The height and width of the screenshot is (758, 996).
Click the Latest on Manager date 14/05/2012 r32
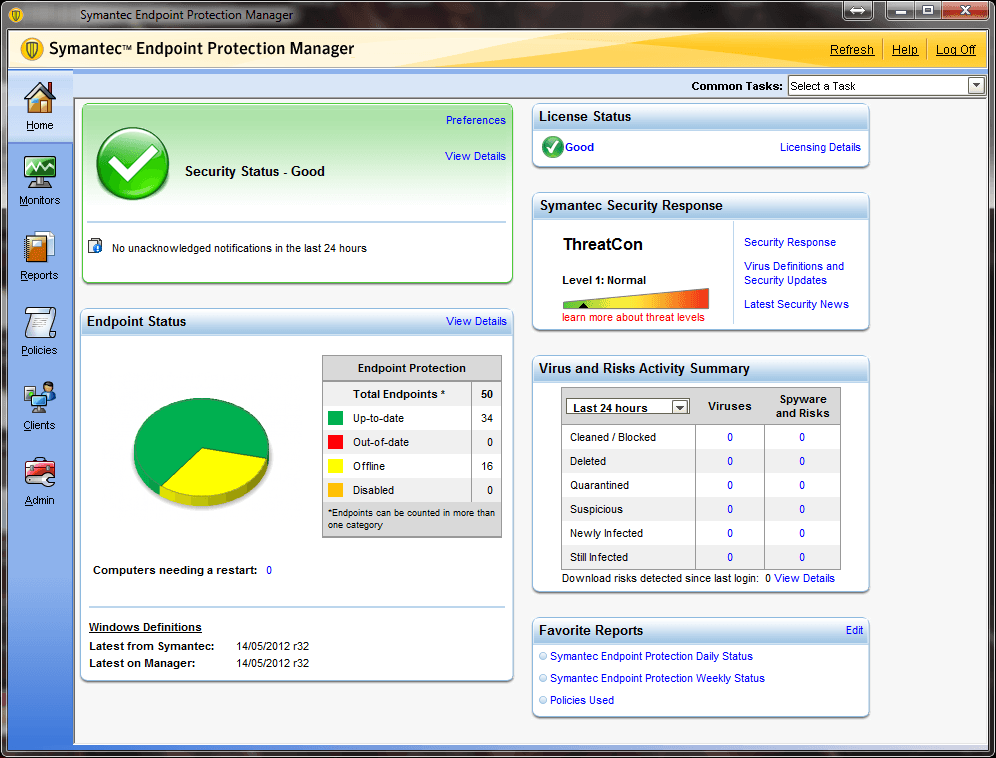[273, 663]
